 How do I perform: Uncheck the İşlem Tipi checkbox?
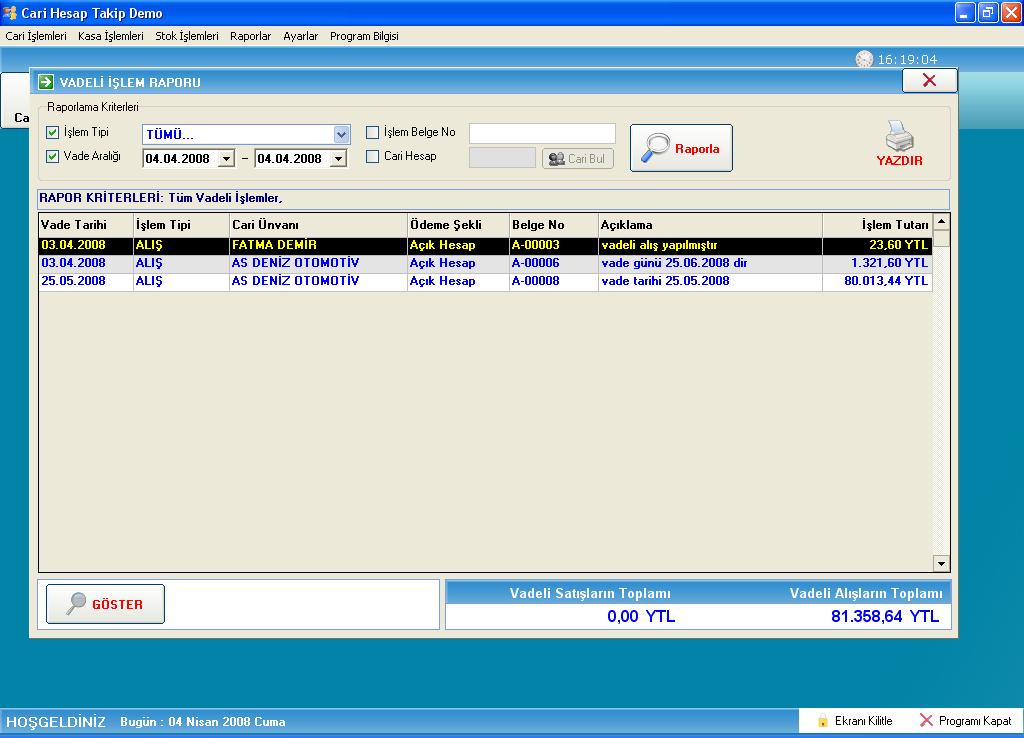coord(53,132)
